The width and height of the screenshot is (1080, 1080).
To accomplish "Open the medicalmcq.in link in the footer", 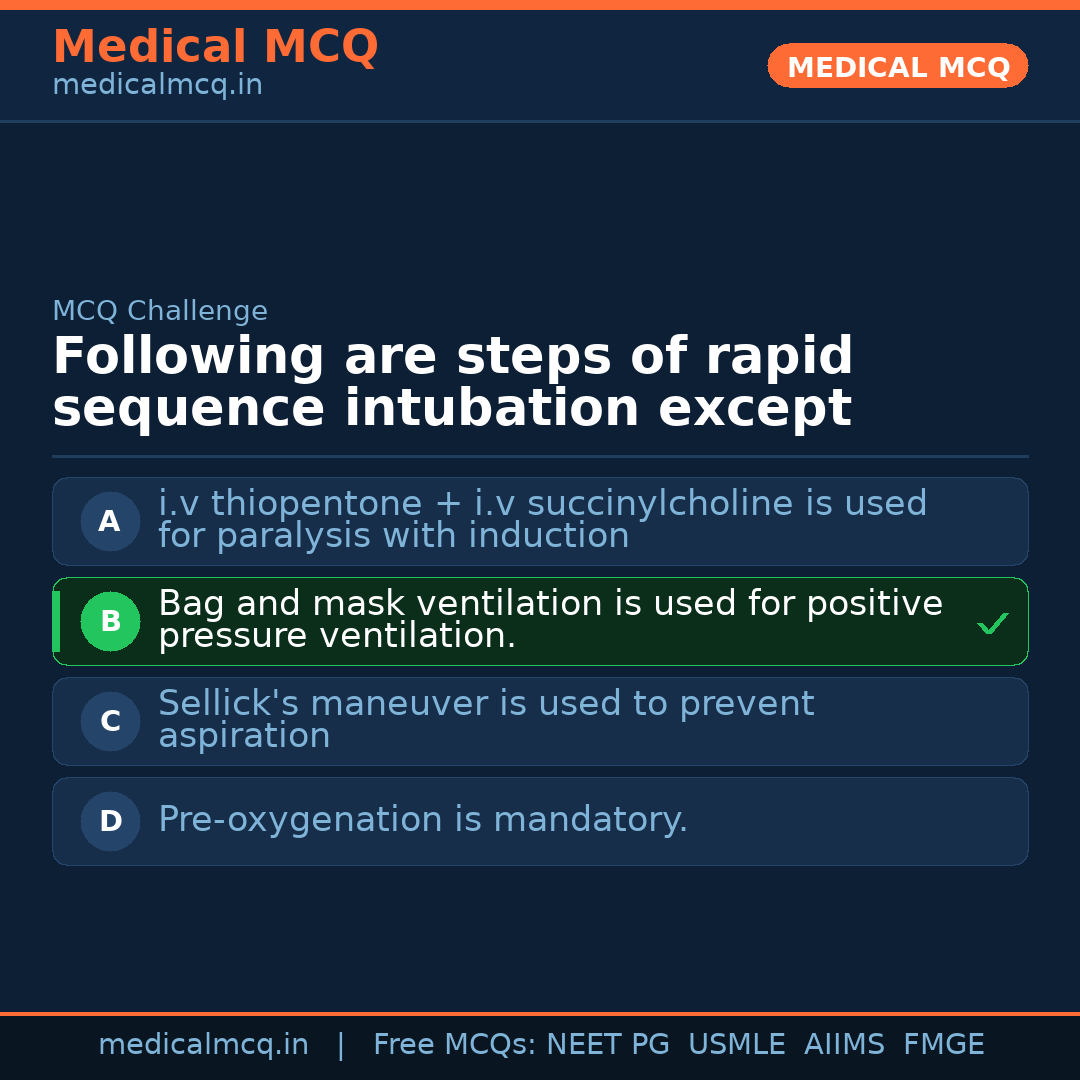I will (x=203, y=1045).
